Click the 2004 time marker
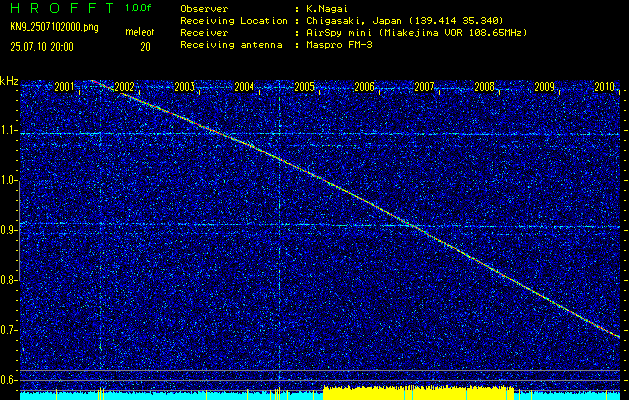 tap(244, 87)
